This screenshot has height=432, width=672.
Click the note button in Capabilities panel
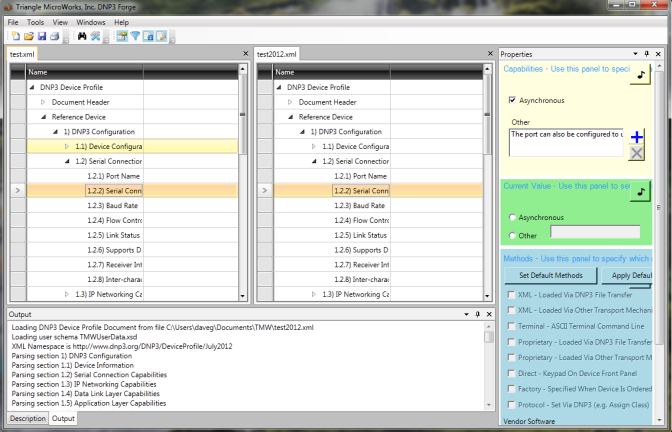pyautogui.click(x=642, y=73)
